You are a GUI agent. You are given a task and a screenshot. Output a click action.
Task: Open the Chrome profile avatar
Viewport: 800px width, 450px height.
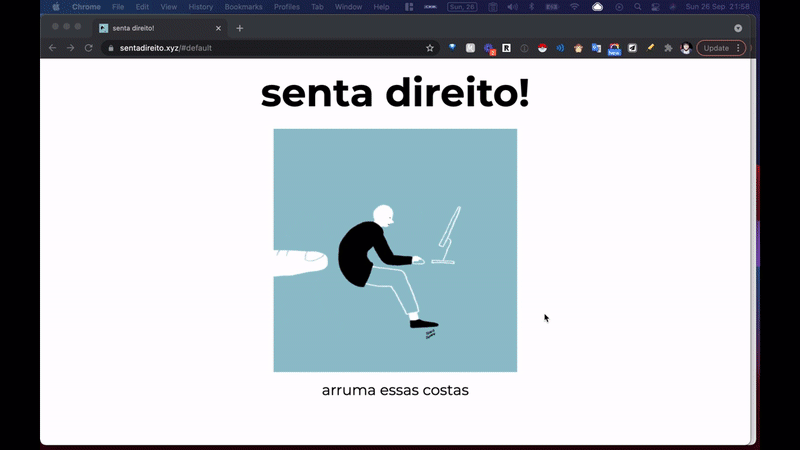coord(686,48)
